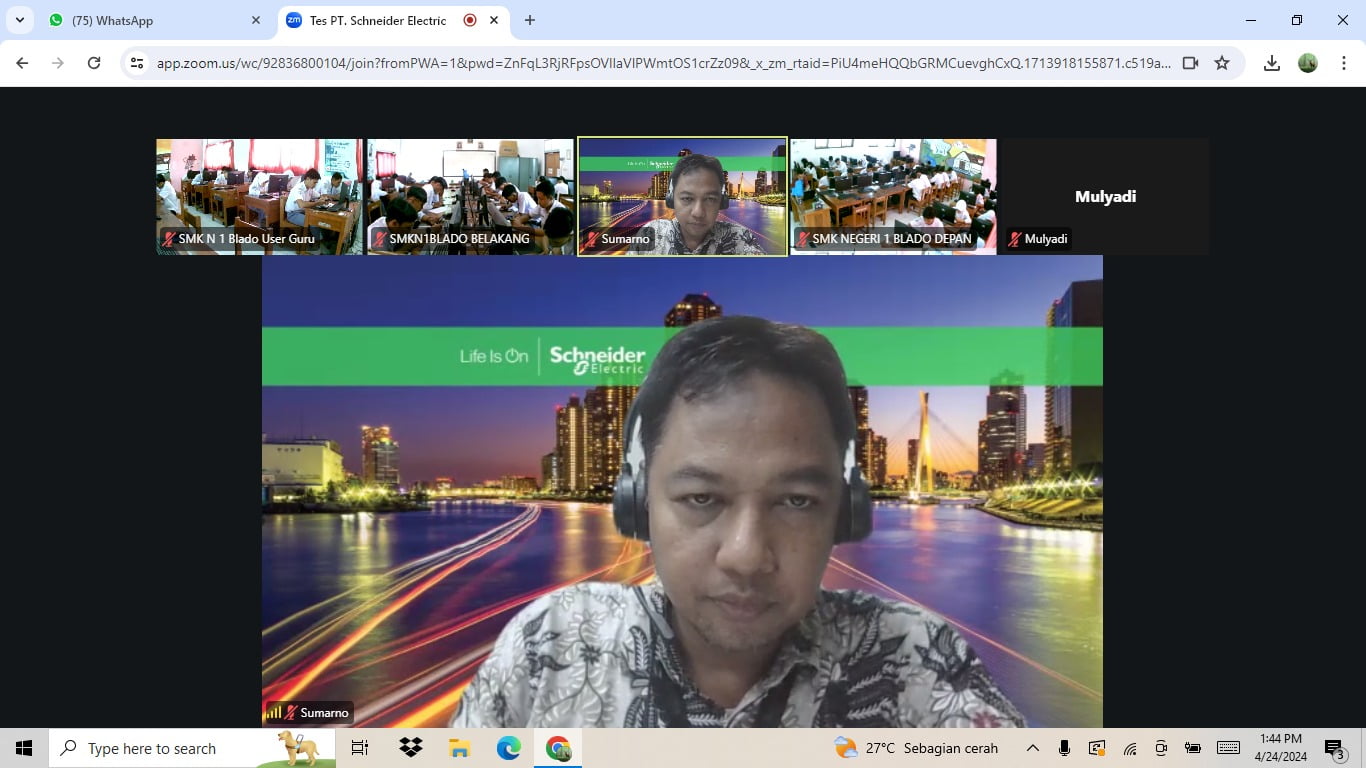Open File Explorer from the taskbar
The width and height of the screenshot is (1366, 768).
(x=459, y=748)
